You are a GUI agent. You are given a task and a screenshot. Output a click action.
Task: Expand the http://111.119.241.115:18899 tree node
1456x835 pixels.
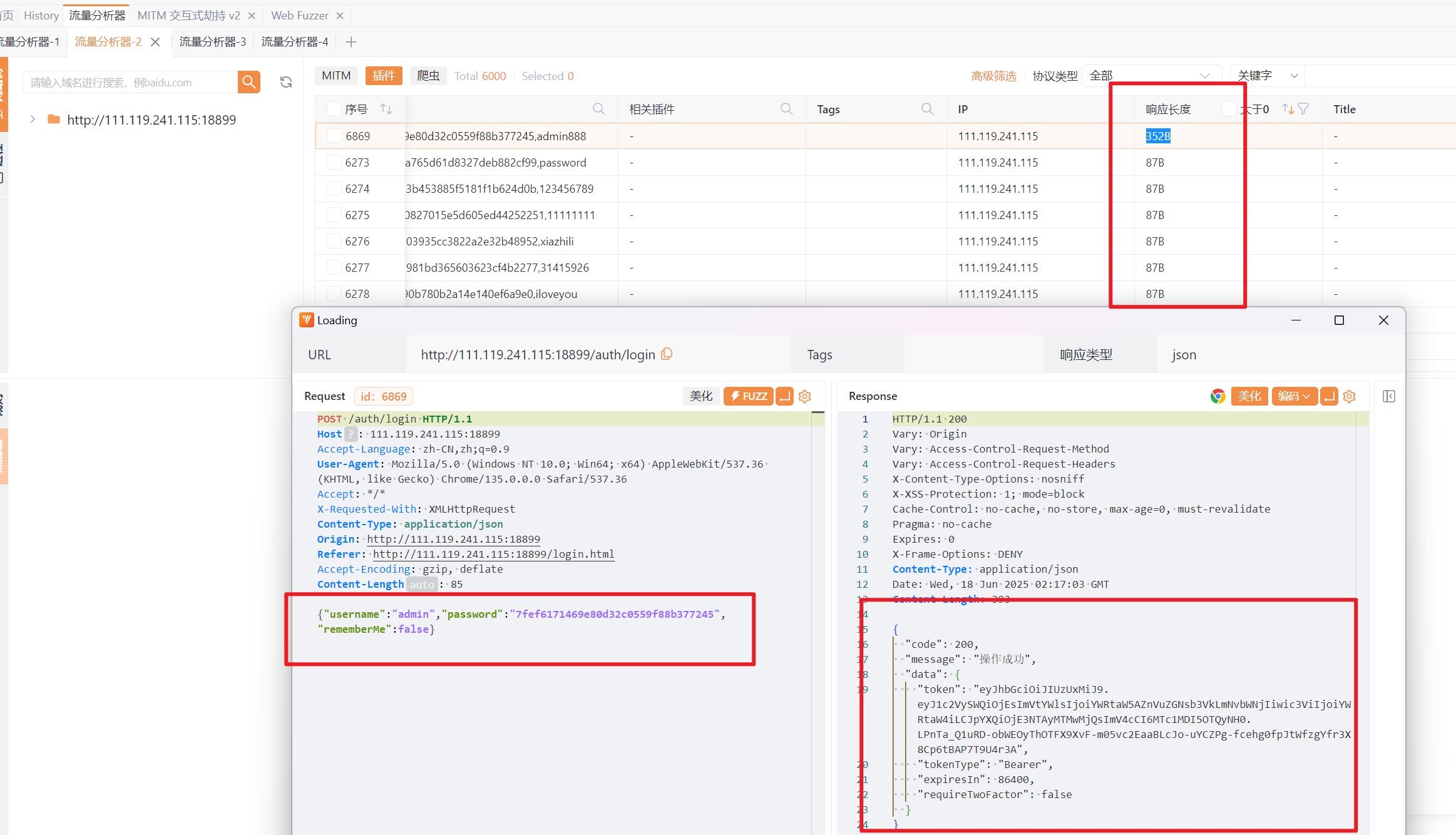33,119
